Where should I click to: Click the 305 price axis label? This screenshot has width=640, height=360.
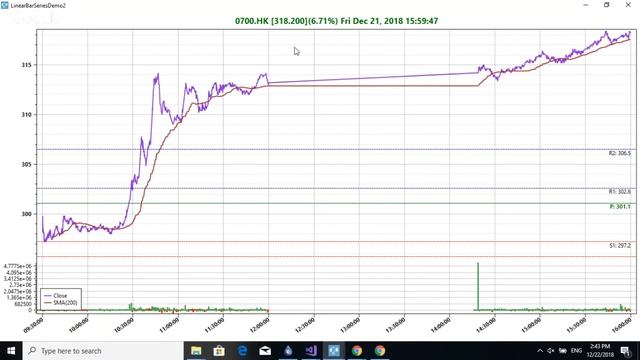click(x=27, y=164)
